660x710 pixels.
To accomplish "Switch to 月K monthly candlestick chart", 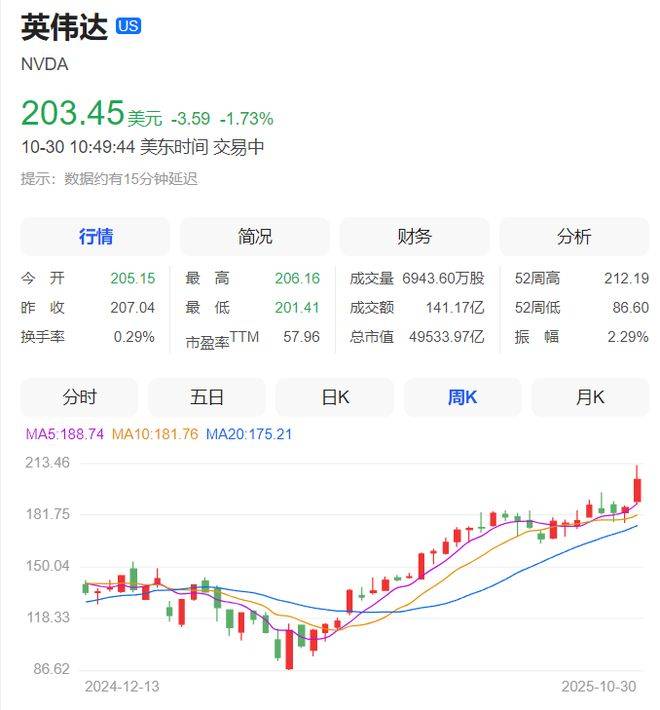I will point(590,397).
